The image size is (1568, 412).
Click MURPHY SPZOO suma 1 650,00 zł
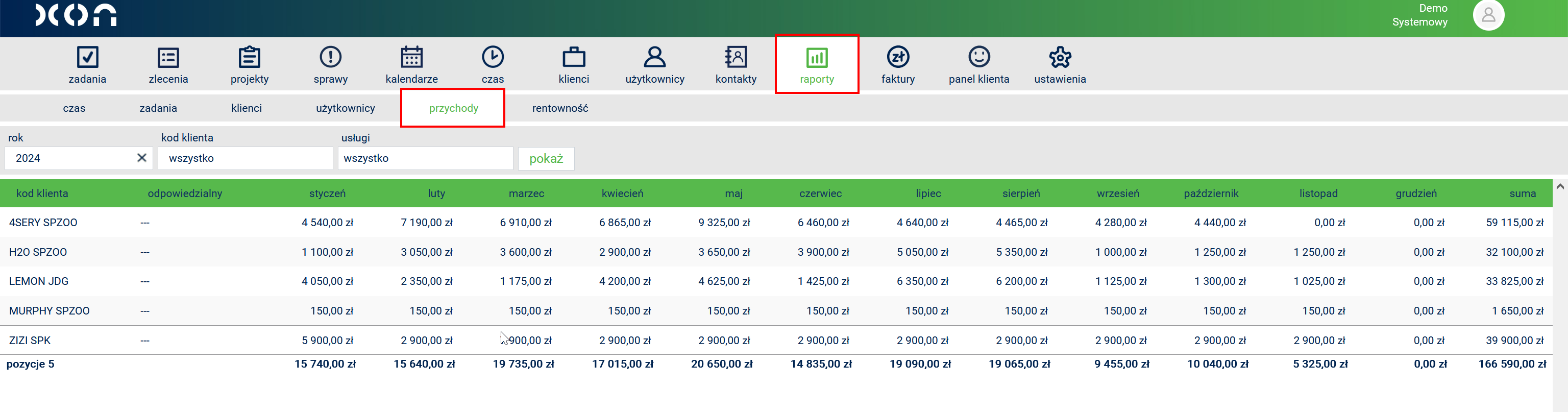coord(1517,311)
